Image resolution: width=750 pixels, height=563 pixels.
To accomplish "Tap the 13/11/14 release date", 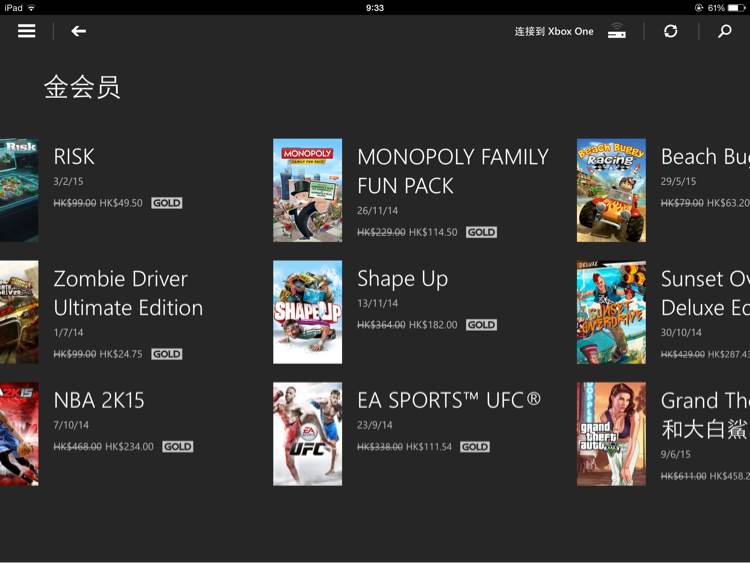I will click(x=378, y=303).
